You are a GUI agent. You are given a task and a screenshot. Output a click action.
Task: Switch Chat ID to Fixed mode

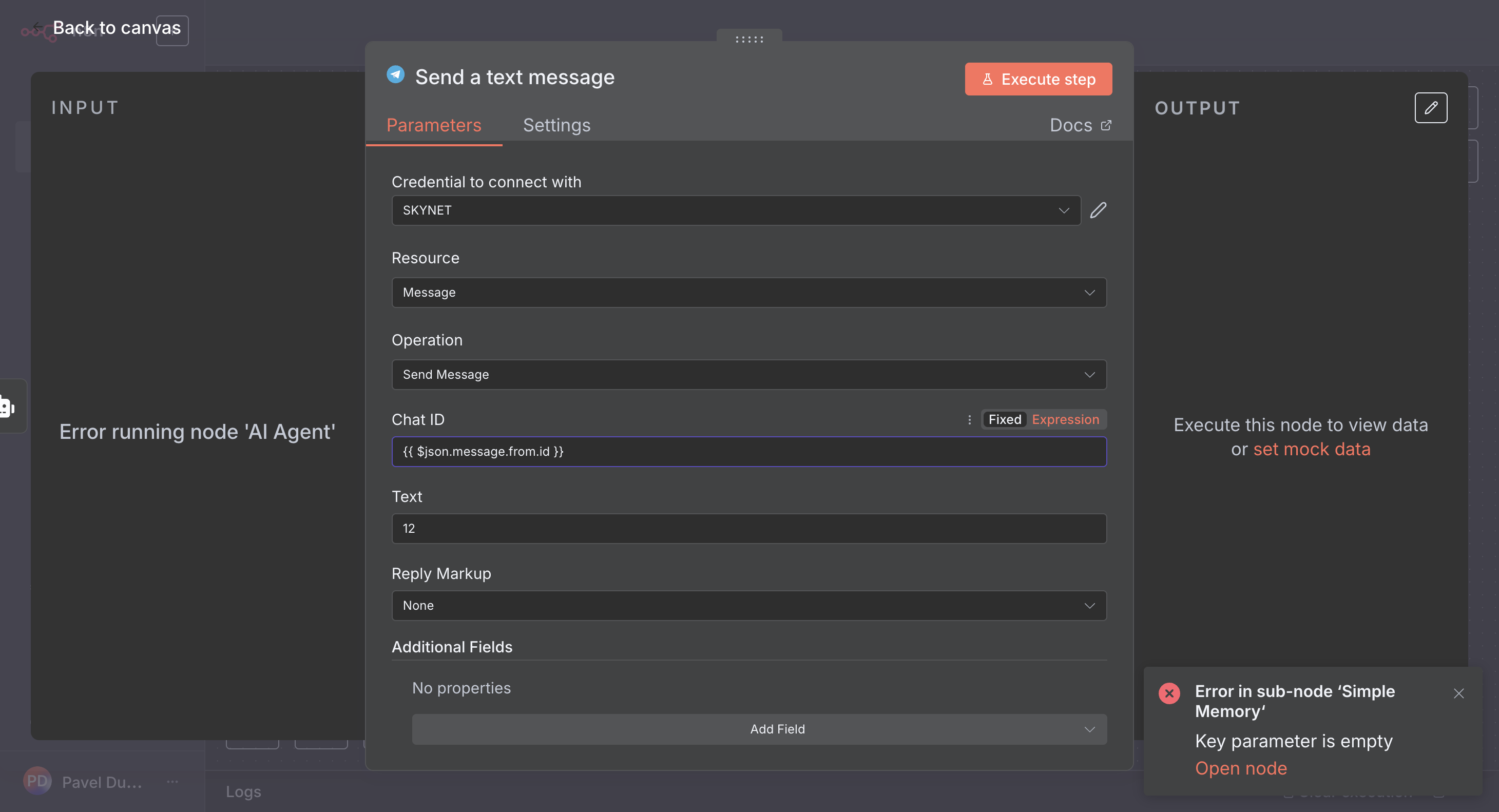click(x=1004, y=419)
